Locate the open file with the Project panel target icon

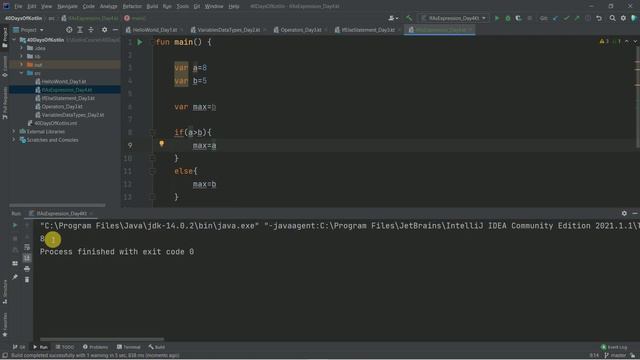coord(69,30)
